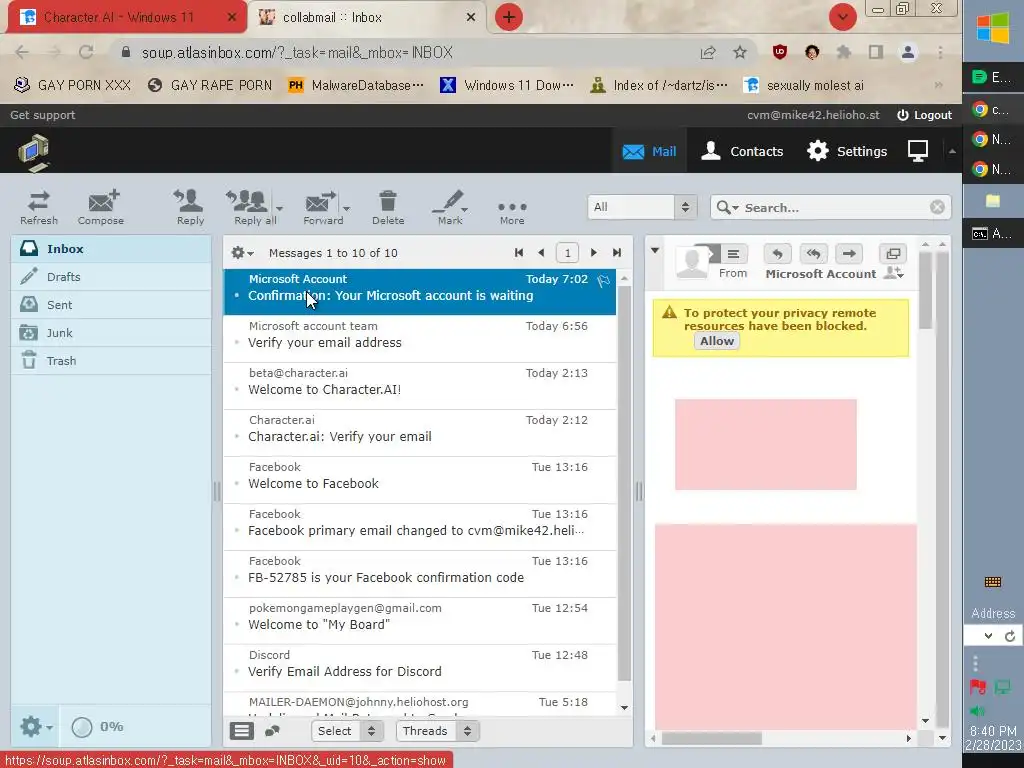Open folder actions gear menu
1024x768 pixels.
(36, 726)
